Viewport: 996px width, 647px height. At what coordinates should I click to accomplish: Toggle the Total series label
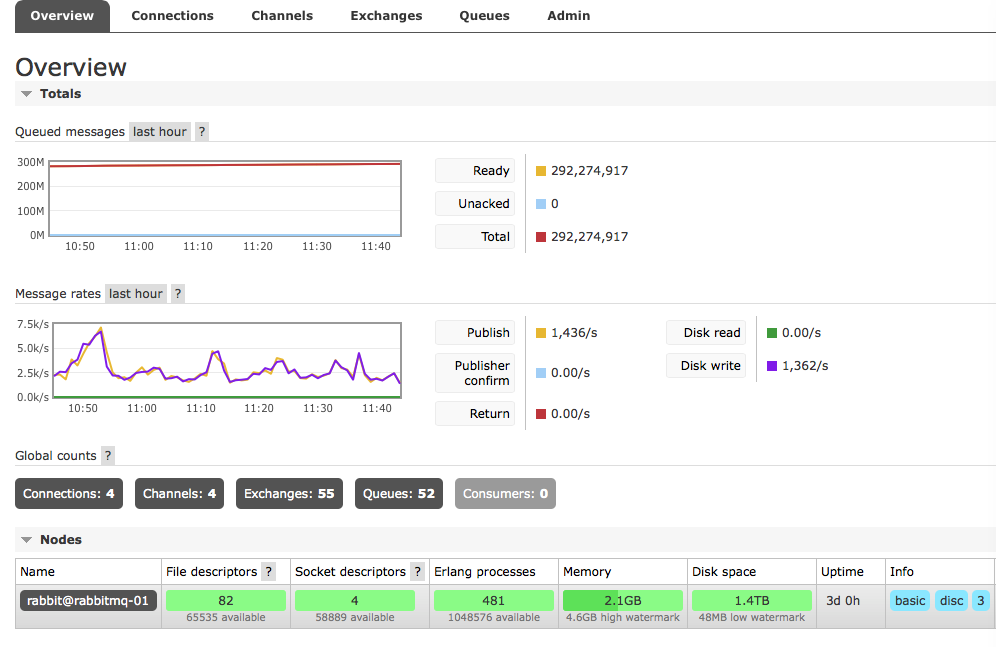click(474, 237)
